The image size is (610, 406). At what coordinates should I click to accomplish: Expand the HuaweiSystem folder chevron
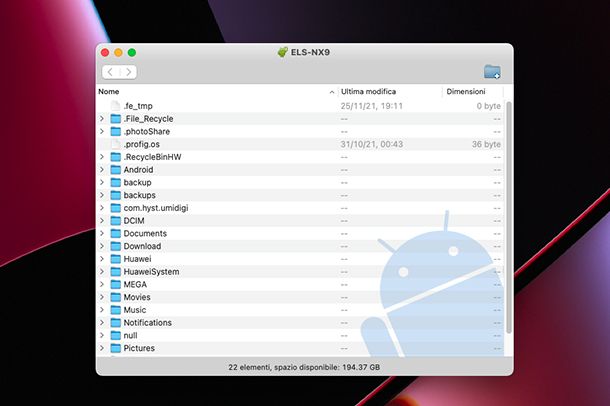click(x=102, y=271)
